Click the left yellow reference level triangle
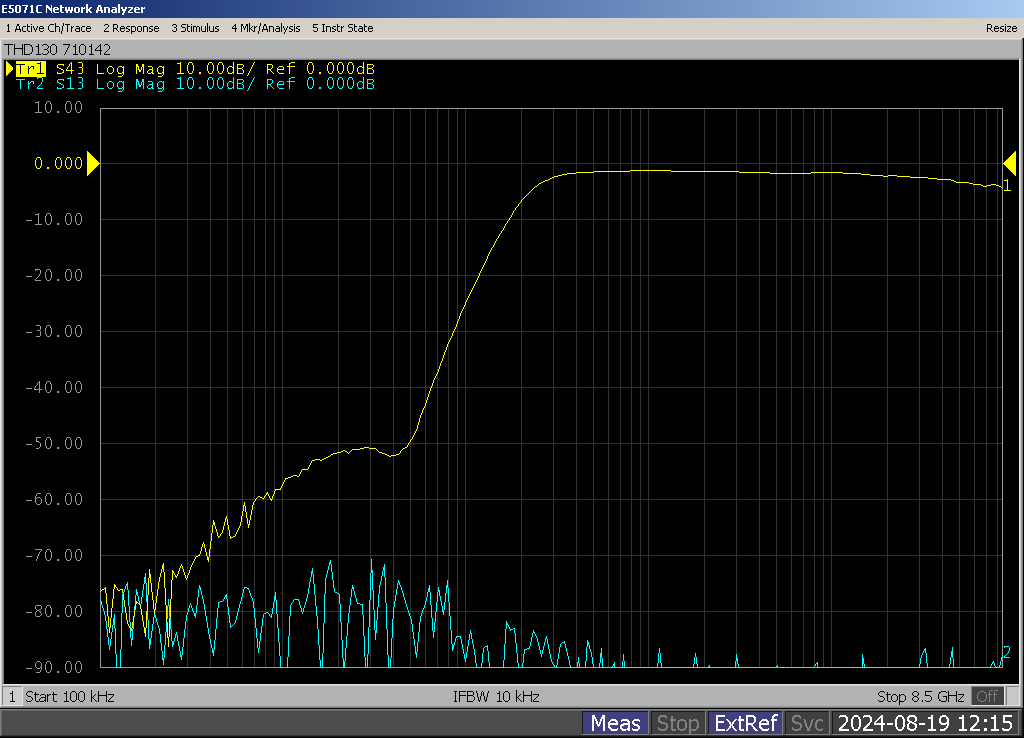Screen dimensions: 1024x738 [93, 163]
